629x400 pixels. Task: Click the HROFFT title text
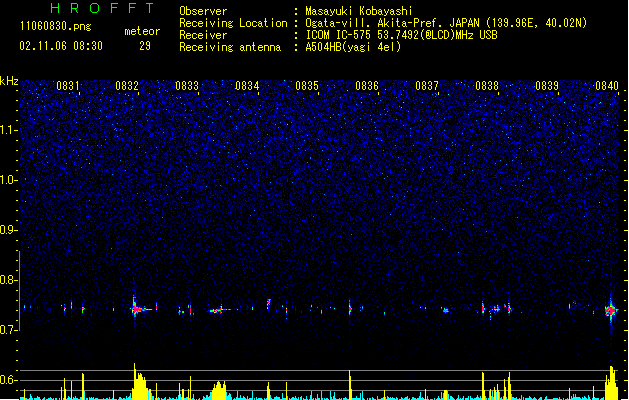pyautogui.click(x=102, y=8)
